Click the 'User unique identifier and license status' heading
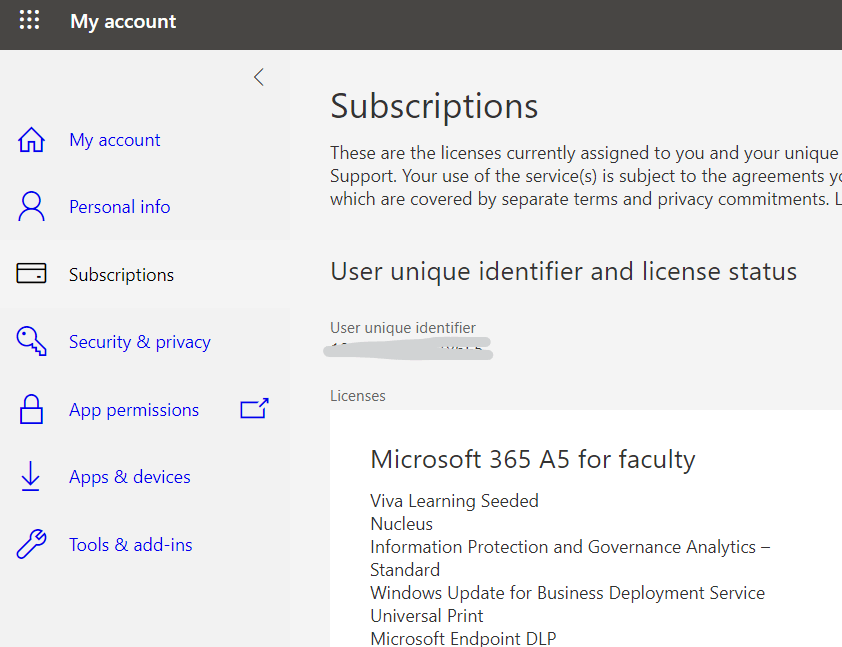 [x=563, y=271]
